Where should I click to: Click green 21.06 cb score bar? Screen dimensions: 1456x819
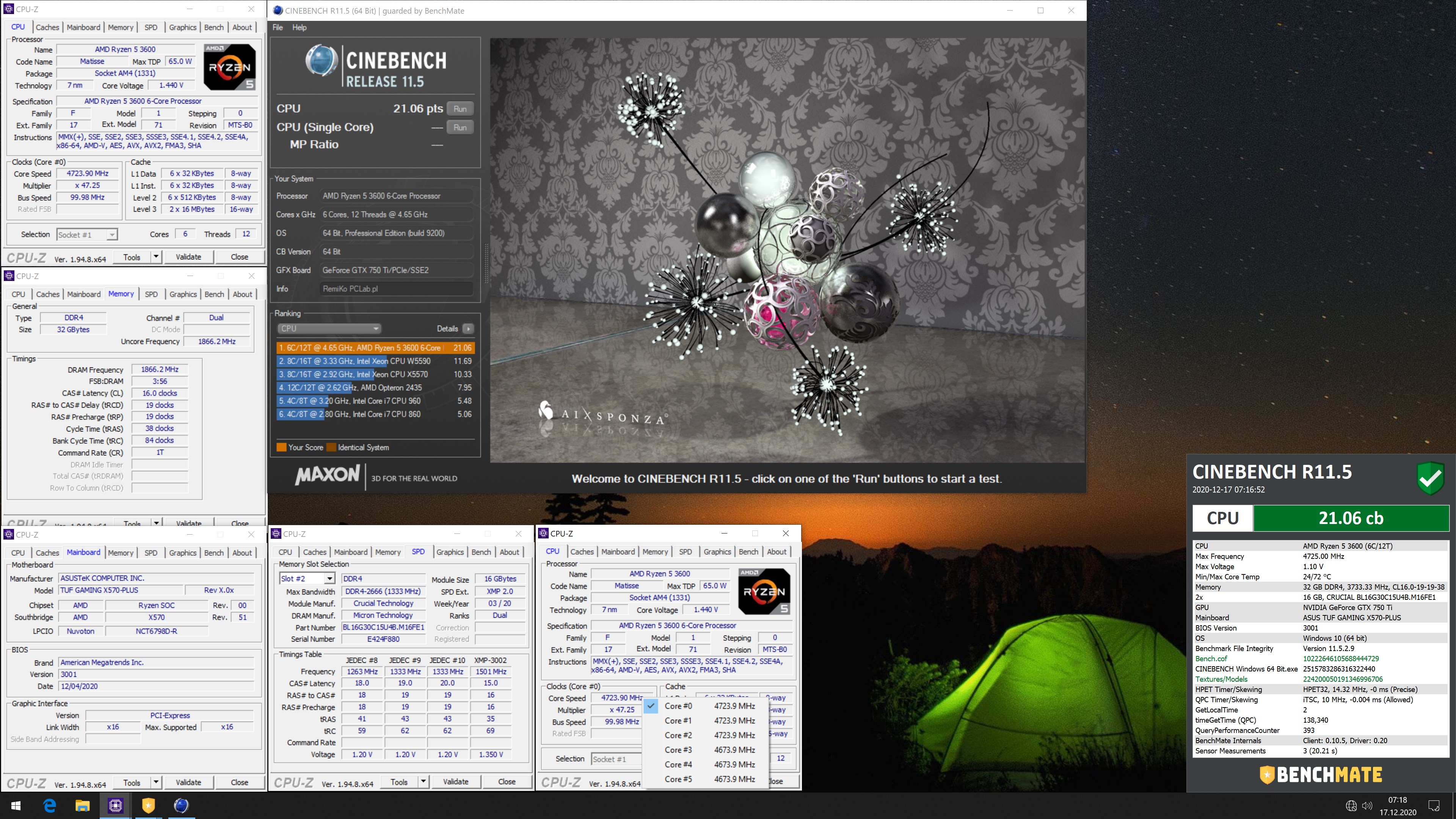point(1351,518)
